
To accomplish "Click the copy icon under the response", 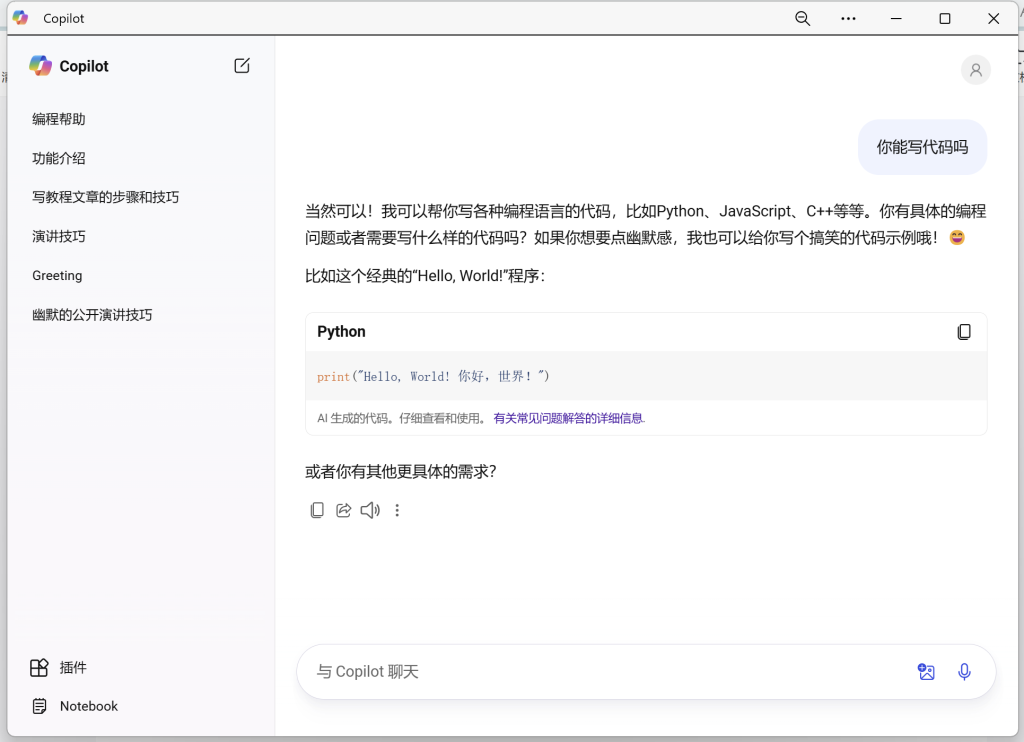I will pos(317,510).
